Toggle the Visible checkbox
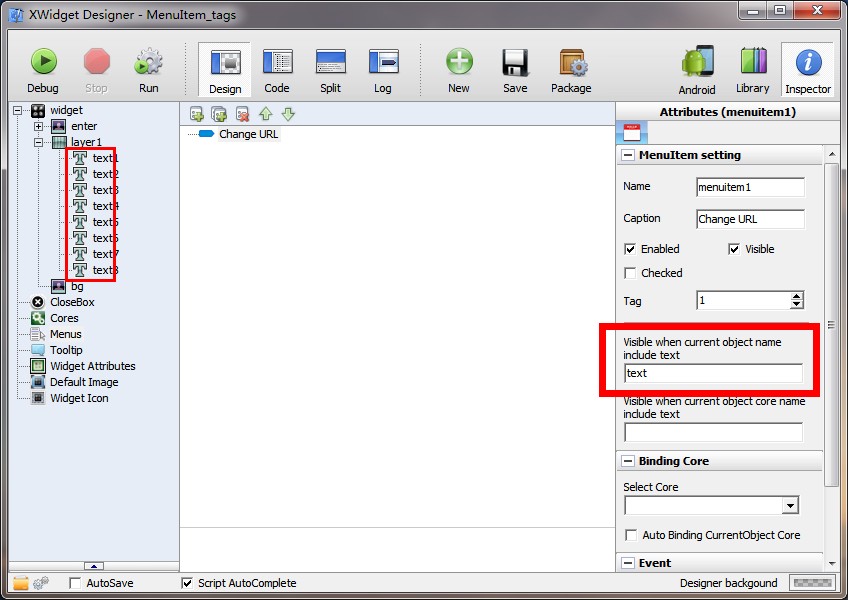 click(x=734, y=249)
